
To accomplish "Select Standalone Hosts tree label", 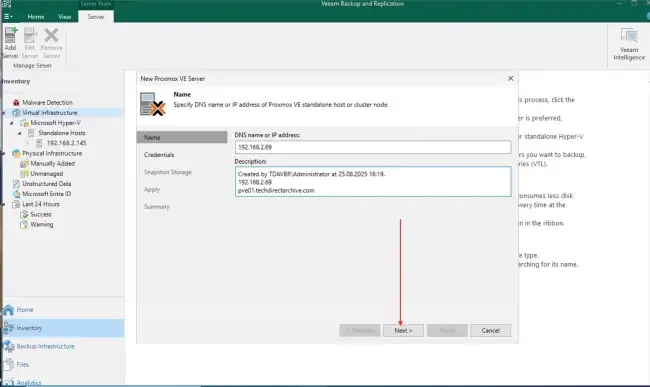I will [62, 133].
